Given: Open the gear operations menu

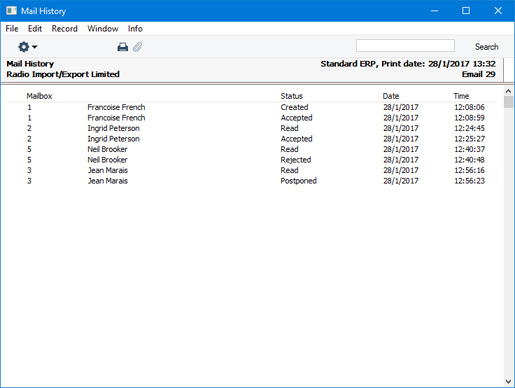Looking at the screenshot, I should click(x=27, y=47).
